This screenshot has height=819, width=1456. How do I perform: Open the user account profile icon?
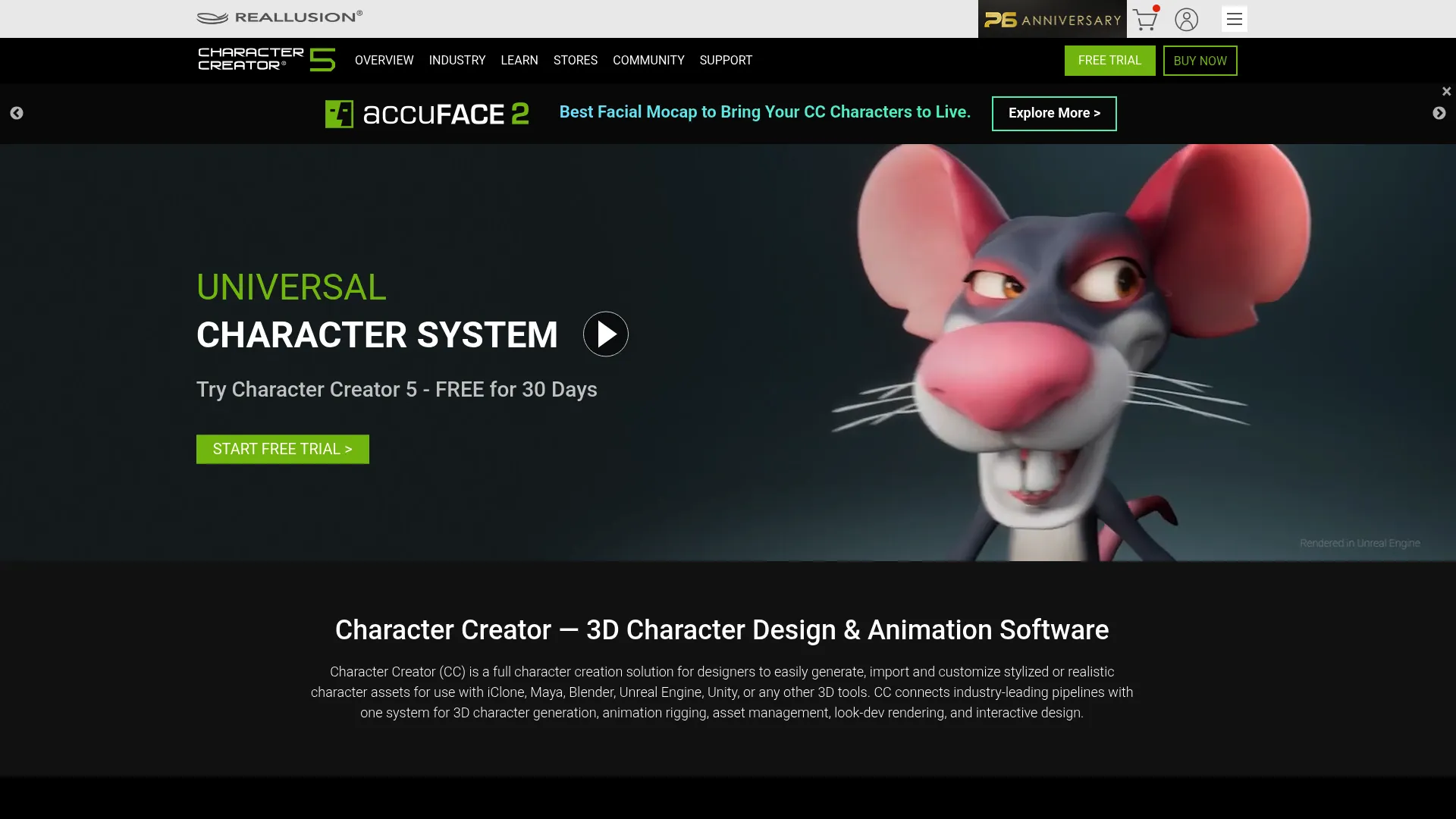coord(1187,19)
